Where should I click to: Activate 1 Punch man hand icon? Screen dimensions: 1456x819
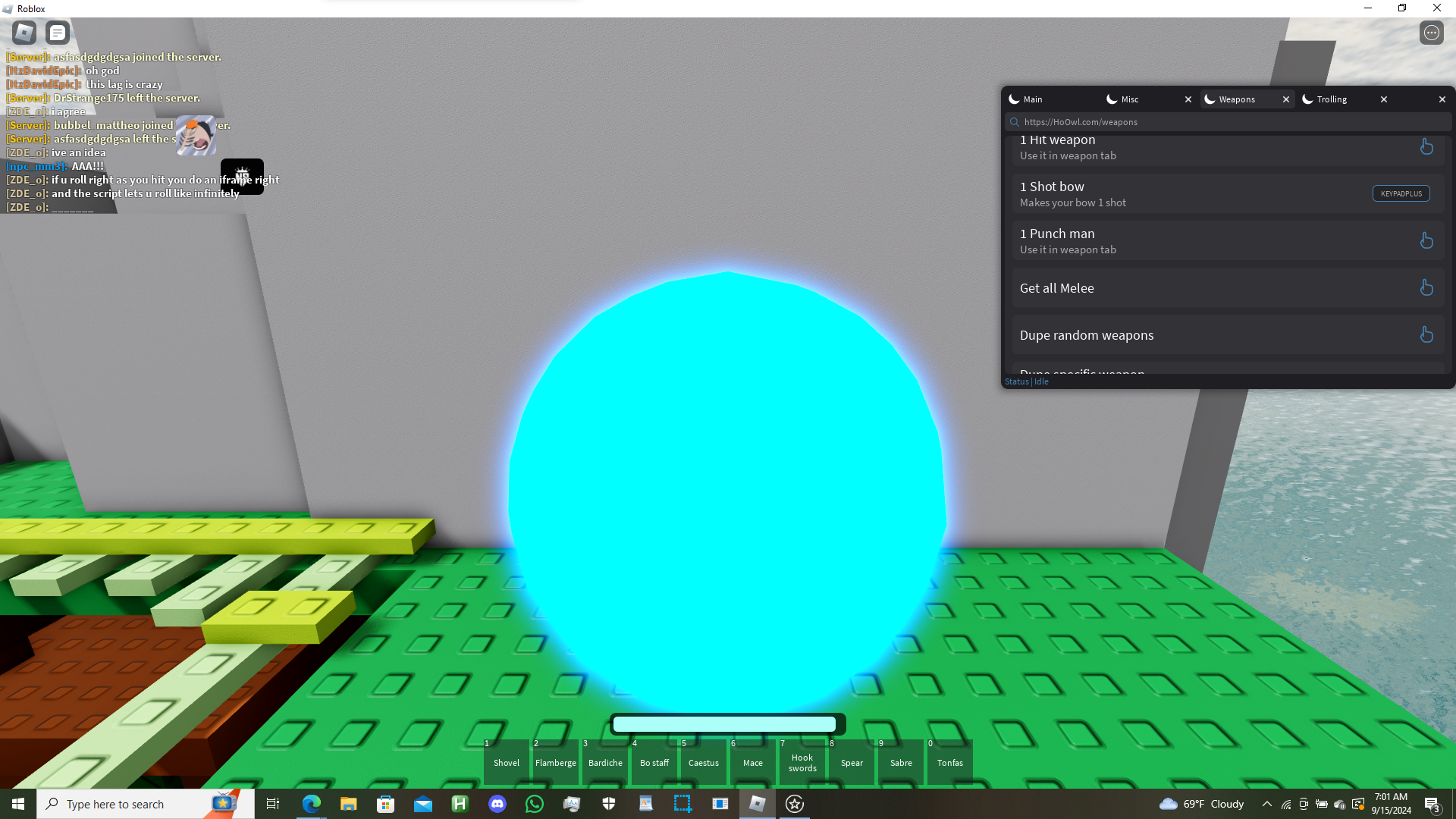coord(1426,240)
